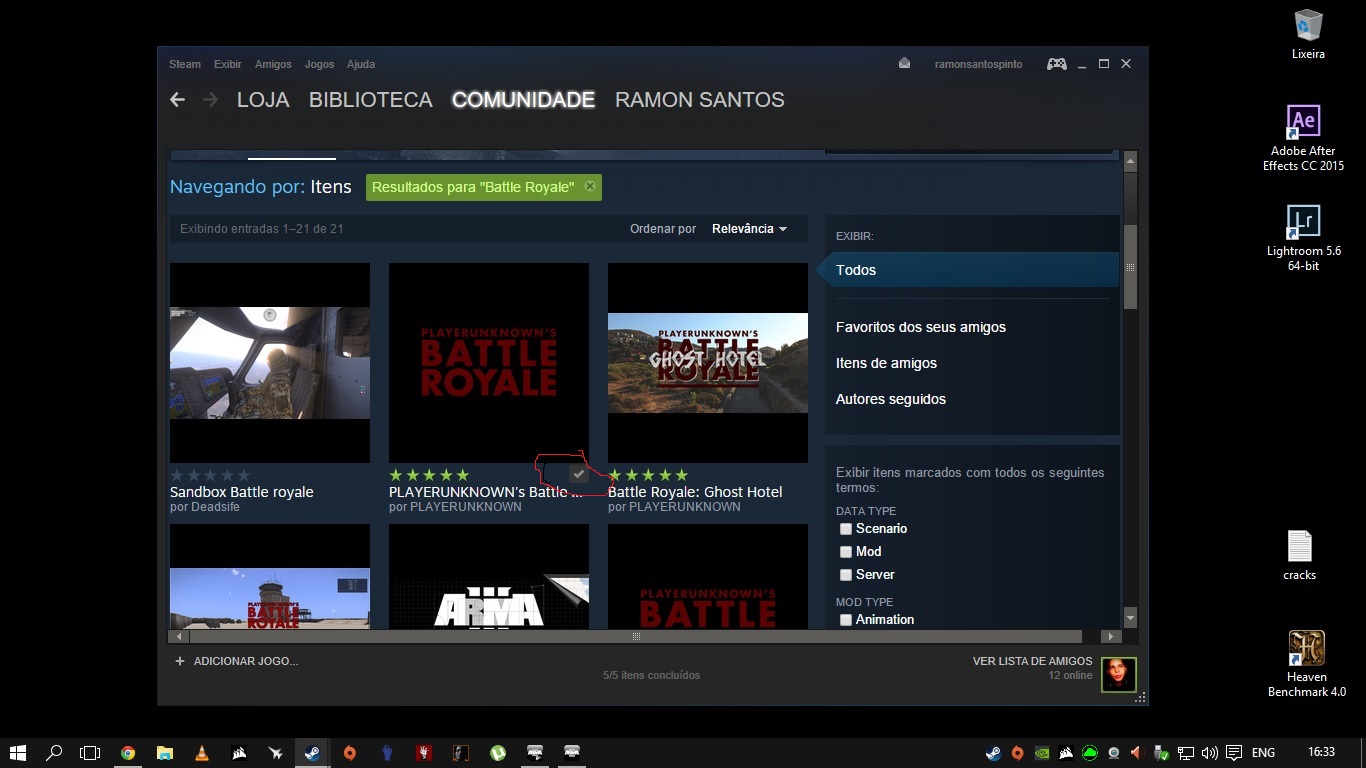This screenshot has height=768, width=1366.
Task: Select the Heaven Benchmark 4.0 shortcut
Action: (1306, 664)
